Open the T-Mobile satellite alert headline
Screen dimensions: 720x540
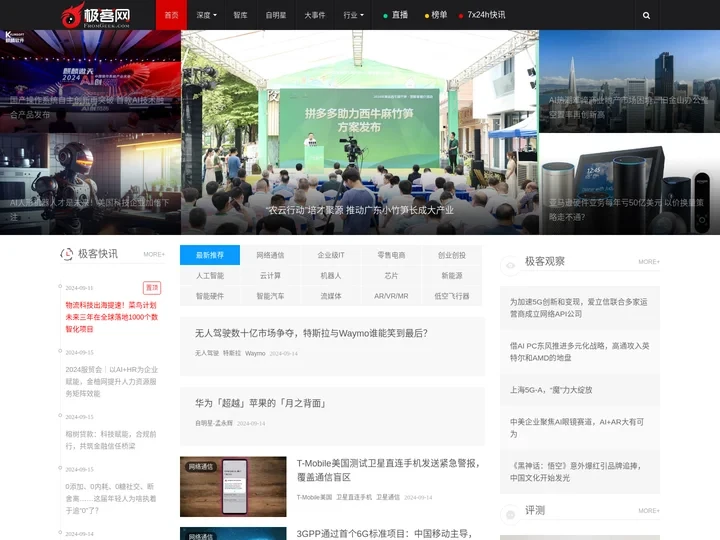point(388,470)
